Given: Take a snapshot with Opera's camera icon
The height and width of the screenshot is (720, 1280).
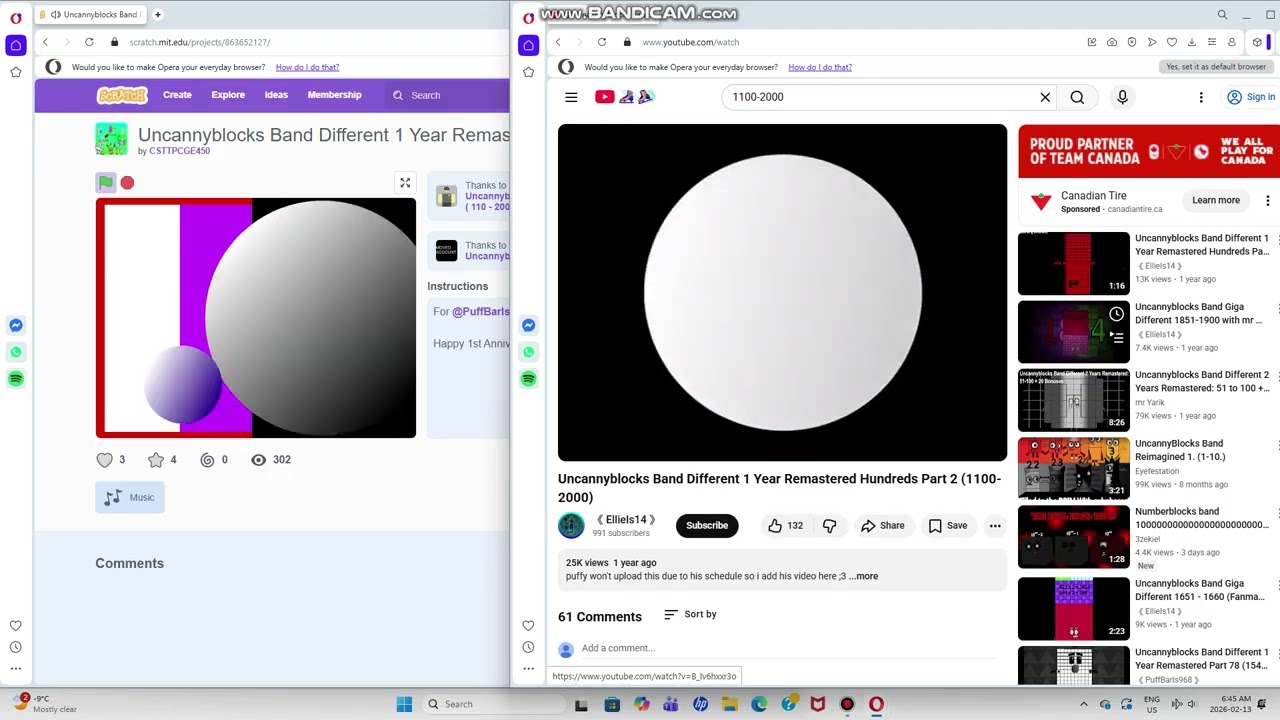Looking at the screenshot, I should pyautogui.click(x=1112, y=42).
